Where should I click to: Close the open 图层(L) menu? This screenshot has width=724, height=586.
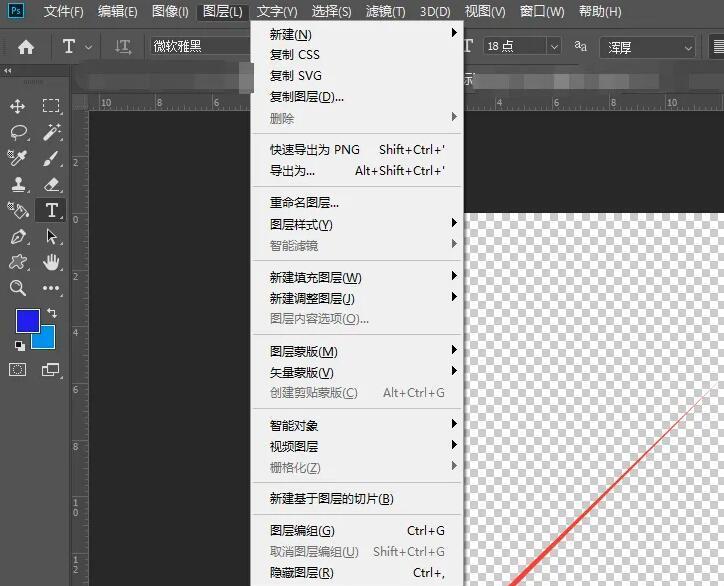point(223,11)
